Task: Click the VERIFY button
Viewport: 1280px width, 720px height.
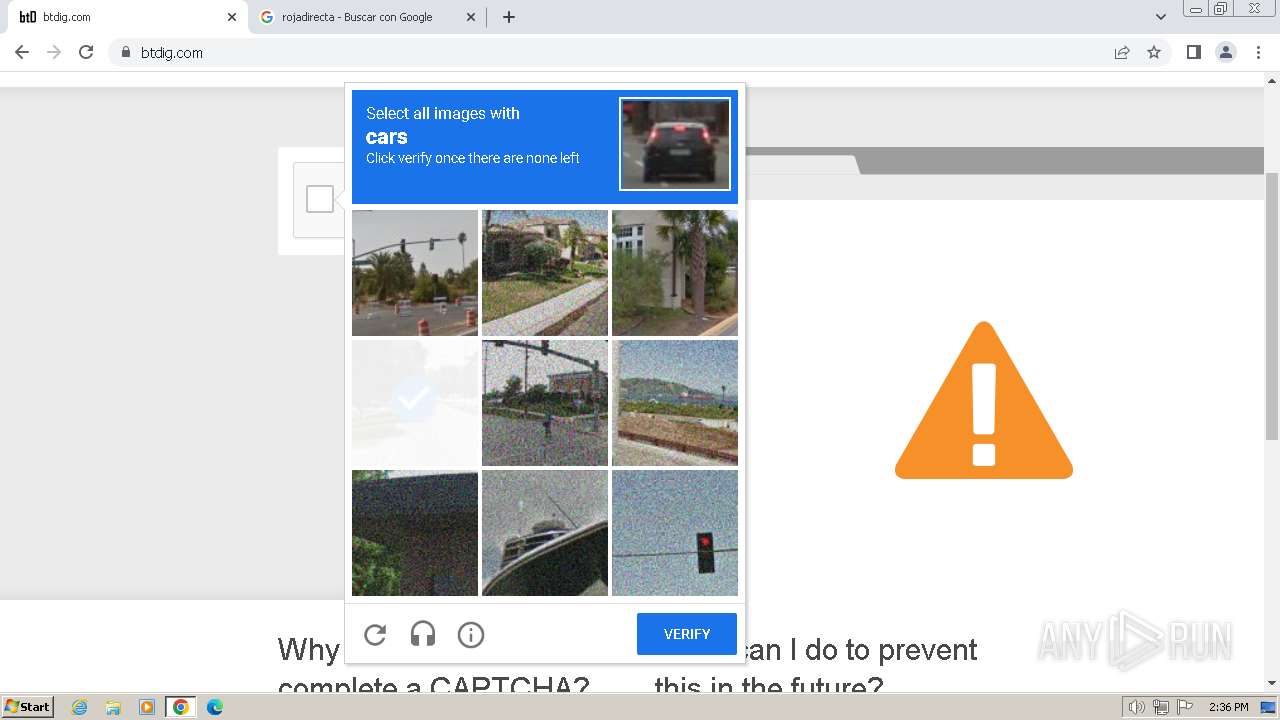Action: click(687, 634)
